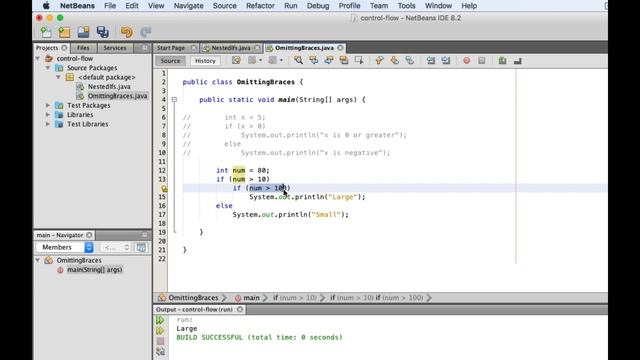Viewport: 640px width, 360px height.
Task: Click "BUILD SUCCESSFUL" line in Output
Action: tap(259, 337)
